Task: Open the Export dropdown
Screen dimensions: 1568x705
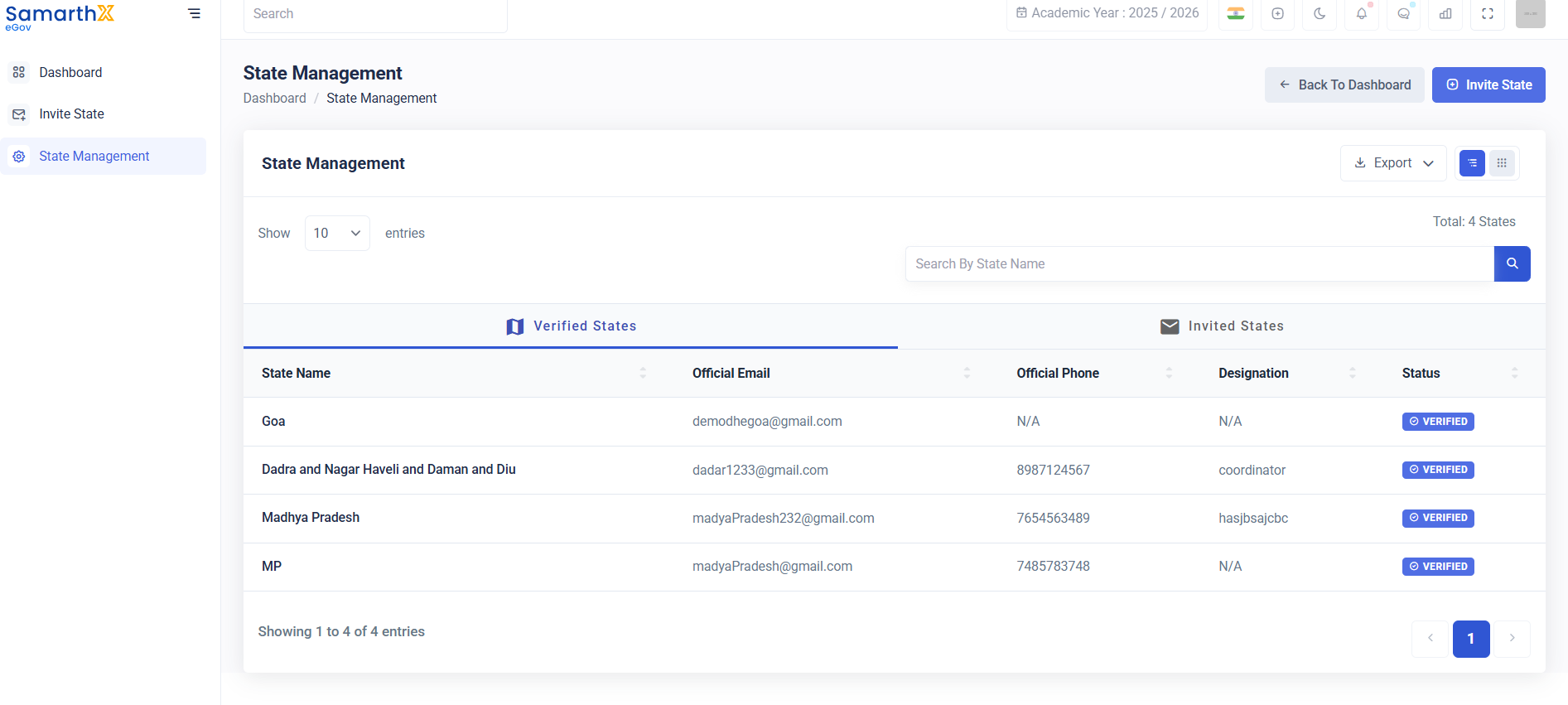Action: point(1393,163)
